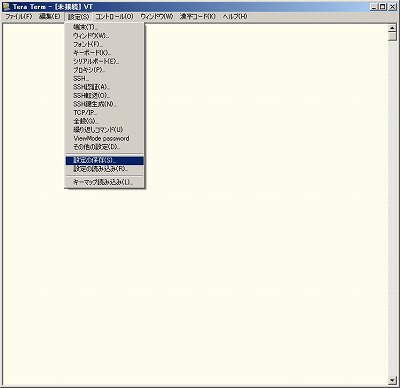Open the ウィンドウ(W) menu

[x=157, y=16]
